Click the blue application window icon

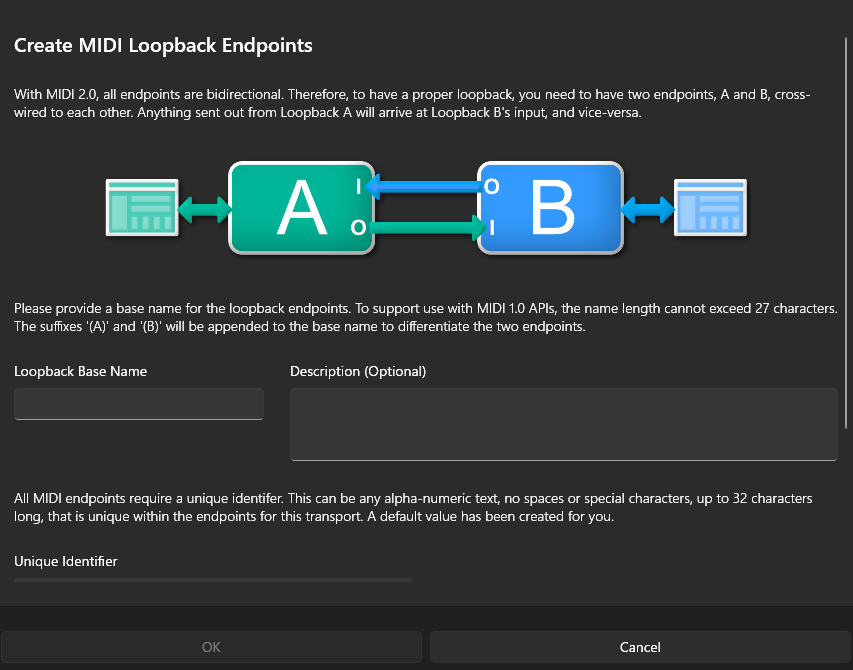(x=710, y=208)
